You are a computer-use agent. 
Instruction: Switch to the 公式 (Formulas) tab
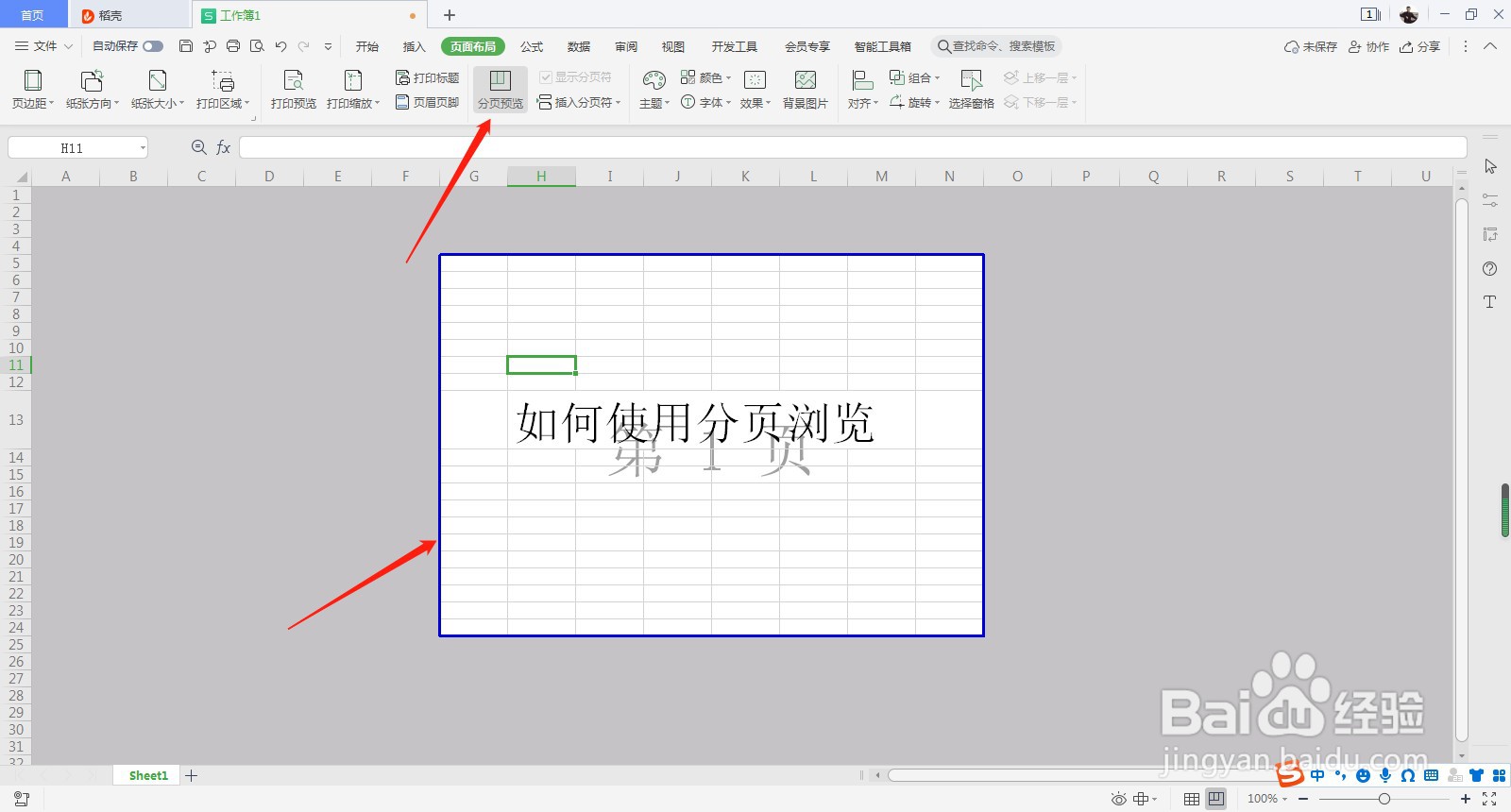click(532, 46)
